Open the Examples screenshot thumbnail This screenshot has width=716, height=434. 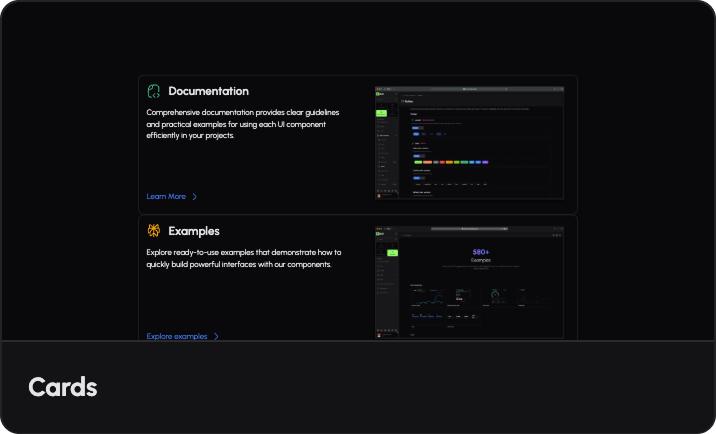point(469,281)
